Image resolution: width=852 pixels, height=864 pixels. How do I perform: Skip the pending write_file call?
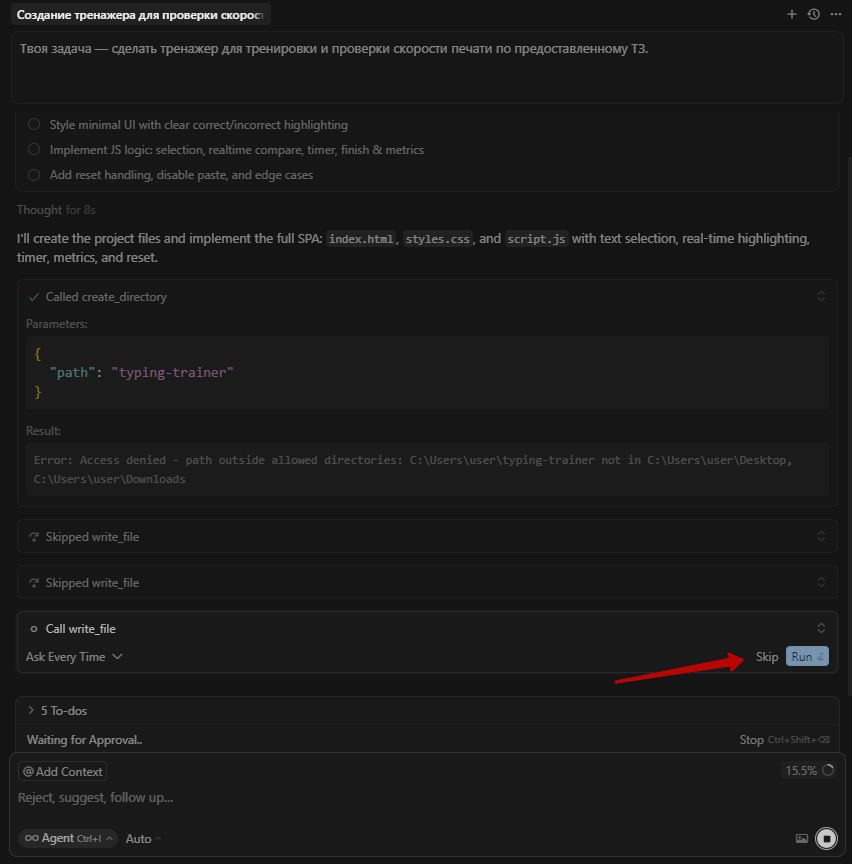point(767,657)
